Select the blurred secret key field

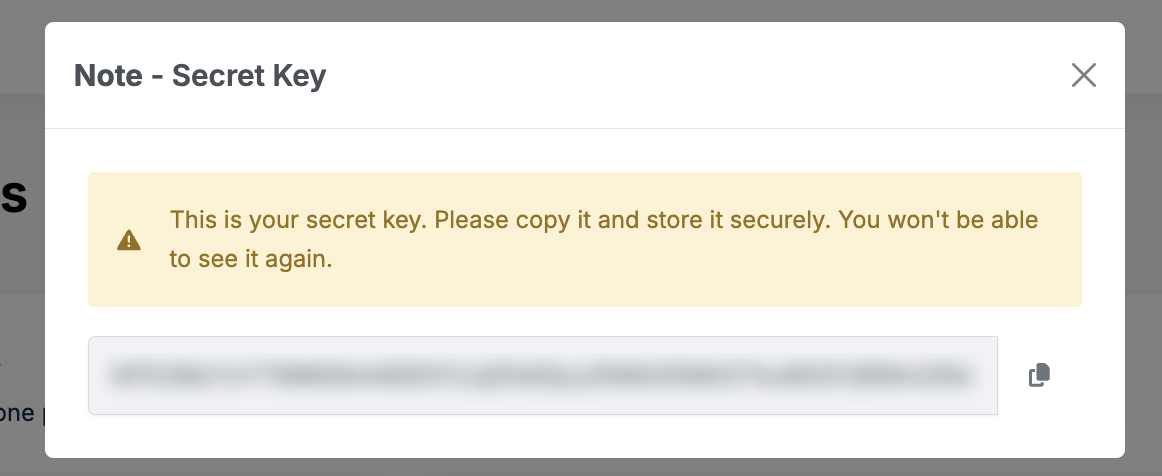(542, 375)
